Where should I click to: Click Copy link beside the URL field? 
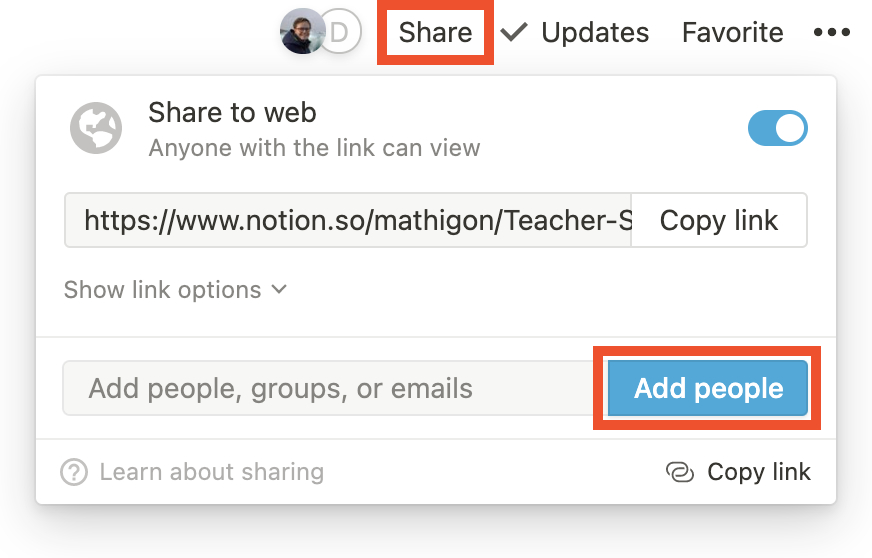[x=719, y=220]
